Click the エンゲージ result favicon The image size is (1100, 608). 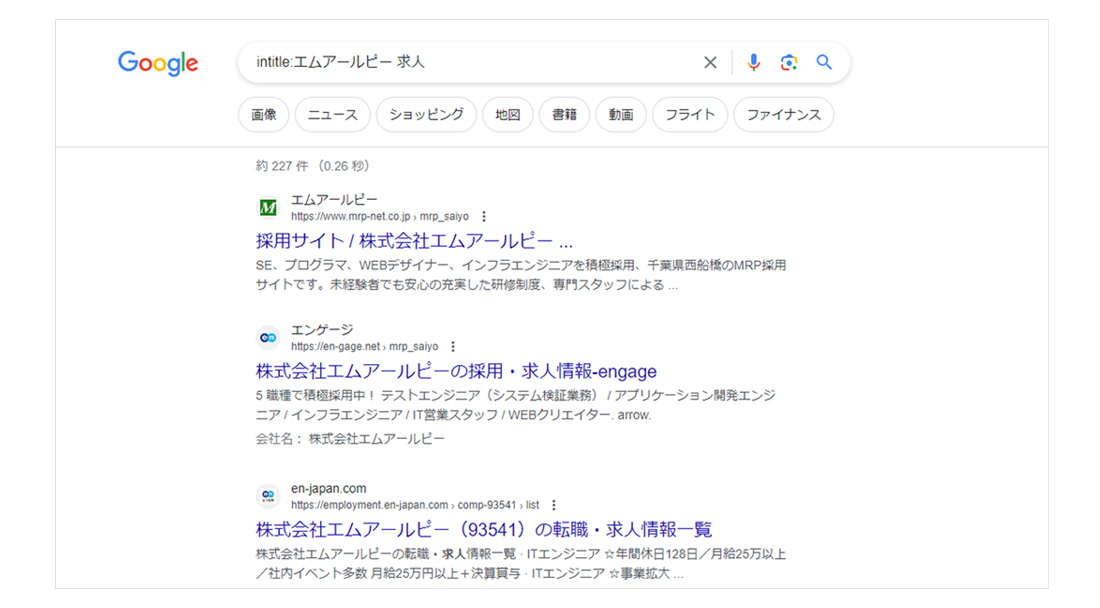click(x=268, y=338)
